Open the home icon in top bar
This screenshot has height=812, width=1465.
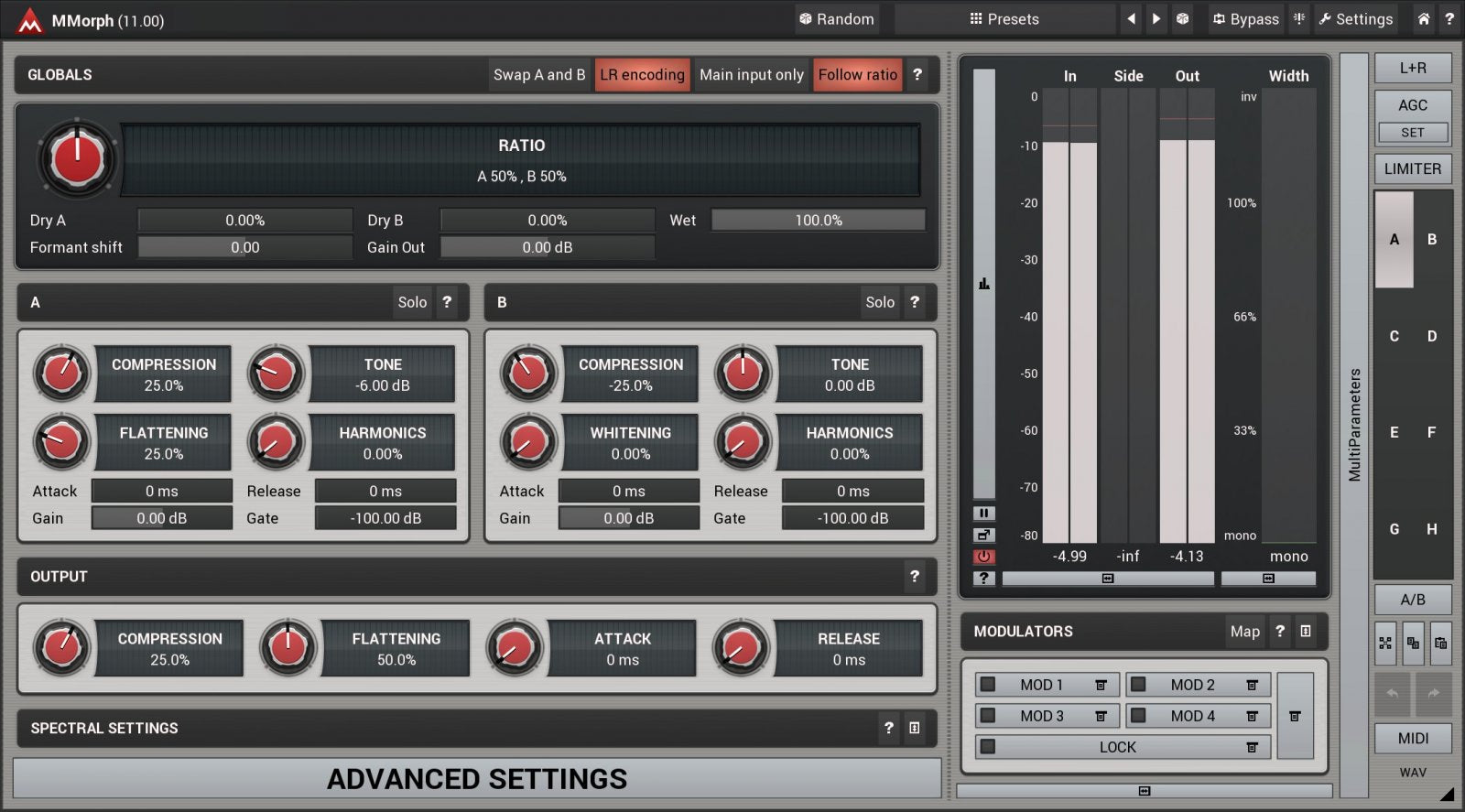pyautogui.click(x=1423, y=19)
